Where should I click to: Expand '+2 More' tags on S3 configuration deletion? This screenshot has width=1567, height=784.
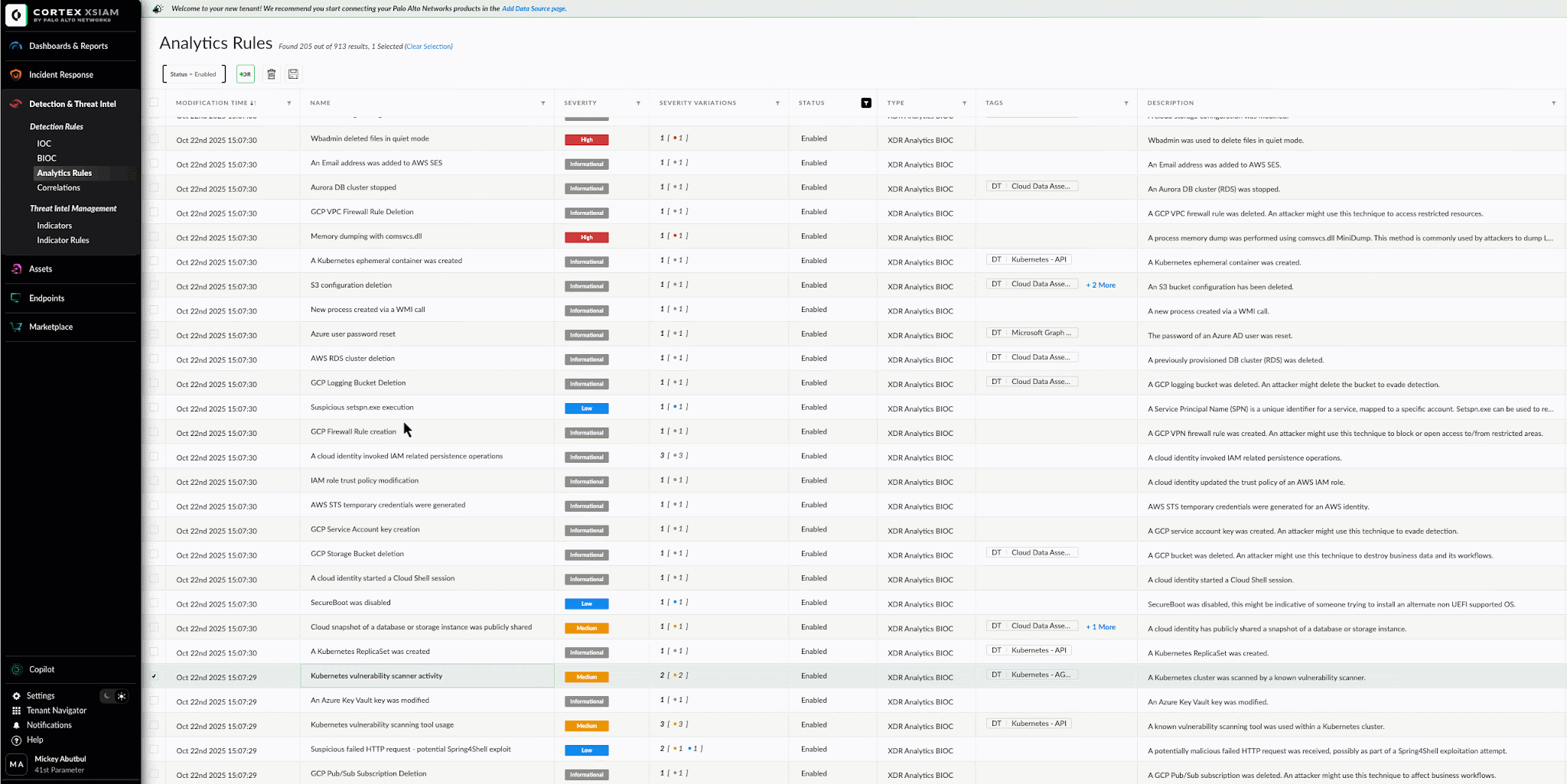pyautogui.click(x=1100, y=285)
